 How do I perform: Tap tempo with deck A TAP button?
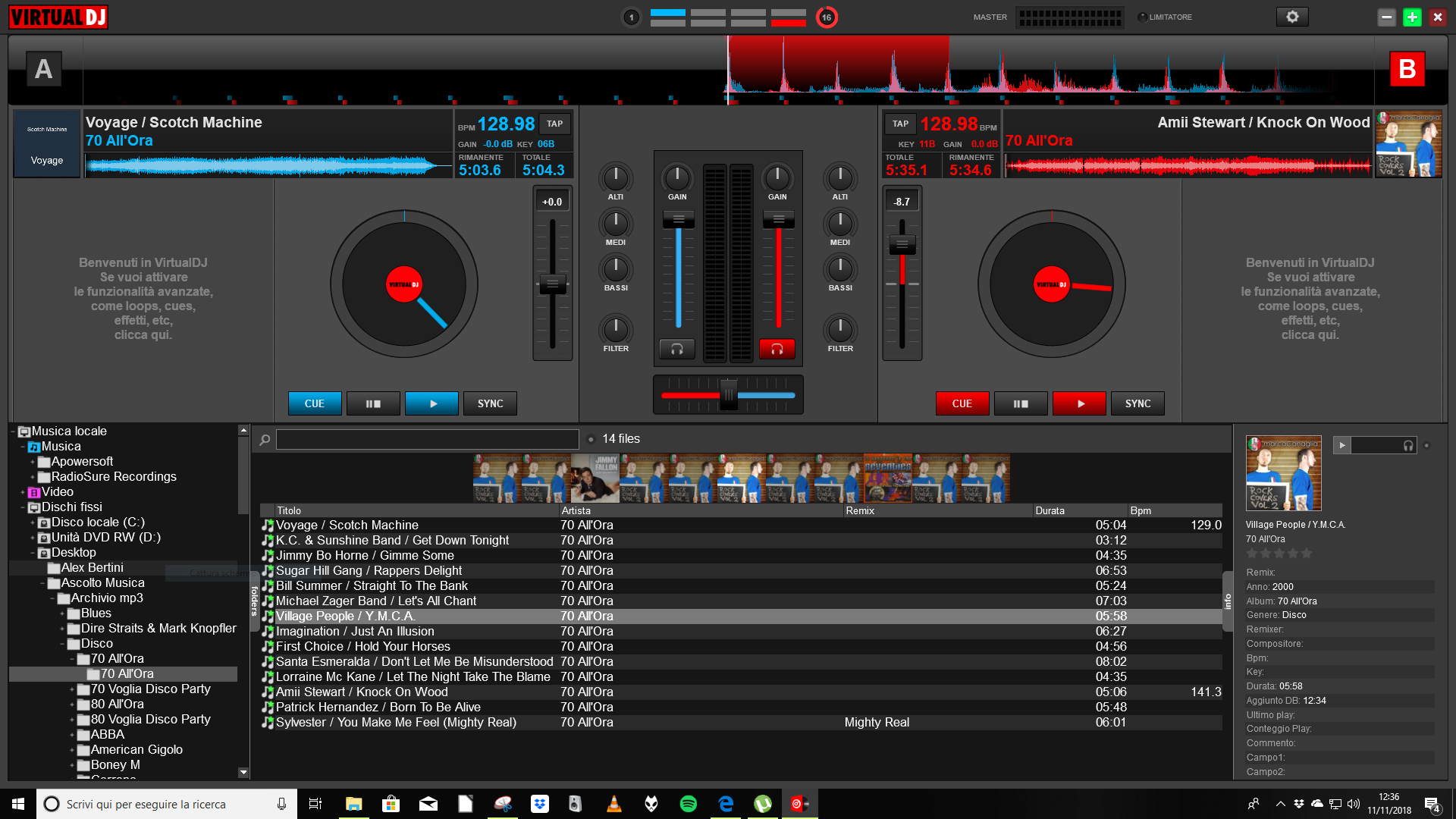pyautogui.click(x=555, y=124)
